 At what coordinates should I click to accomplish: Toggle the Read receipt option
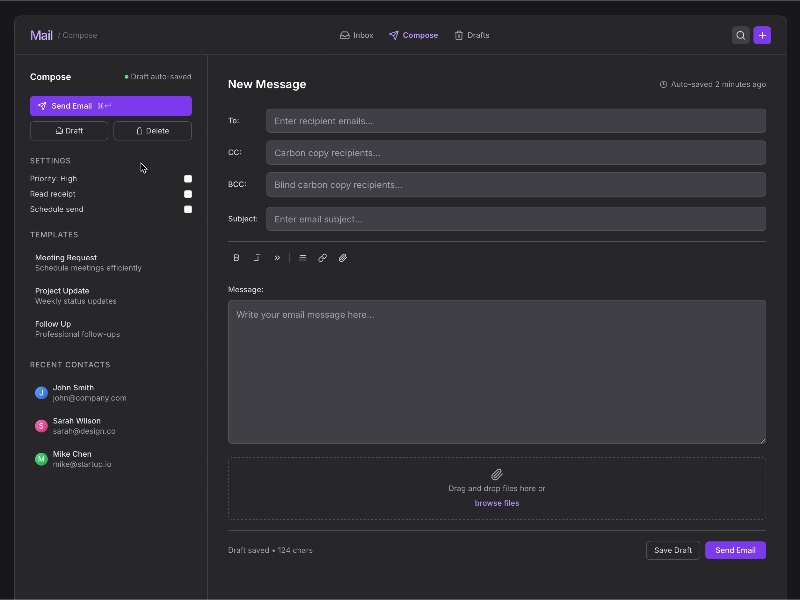[187, 193]
